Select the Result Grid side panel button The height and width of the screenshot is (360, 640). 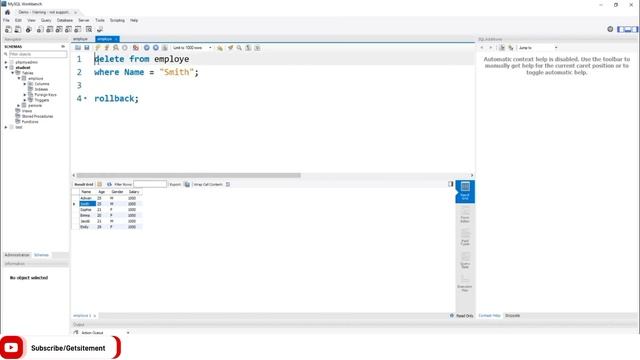pyautogui.click(x=465, y=191)
